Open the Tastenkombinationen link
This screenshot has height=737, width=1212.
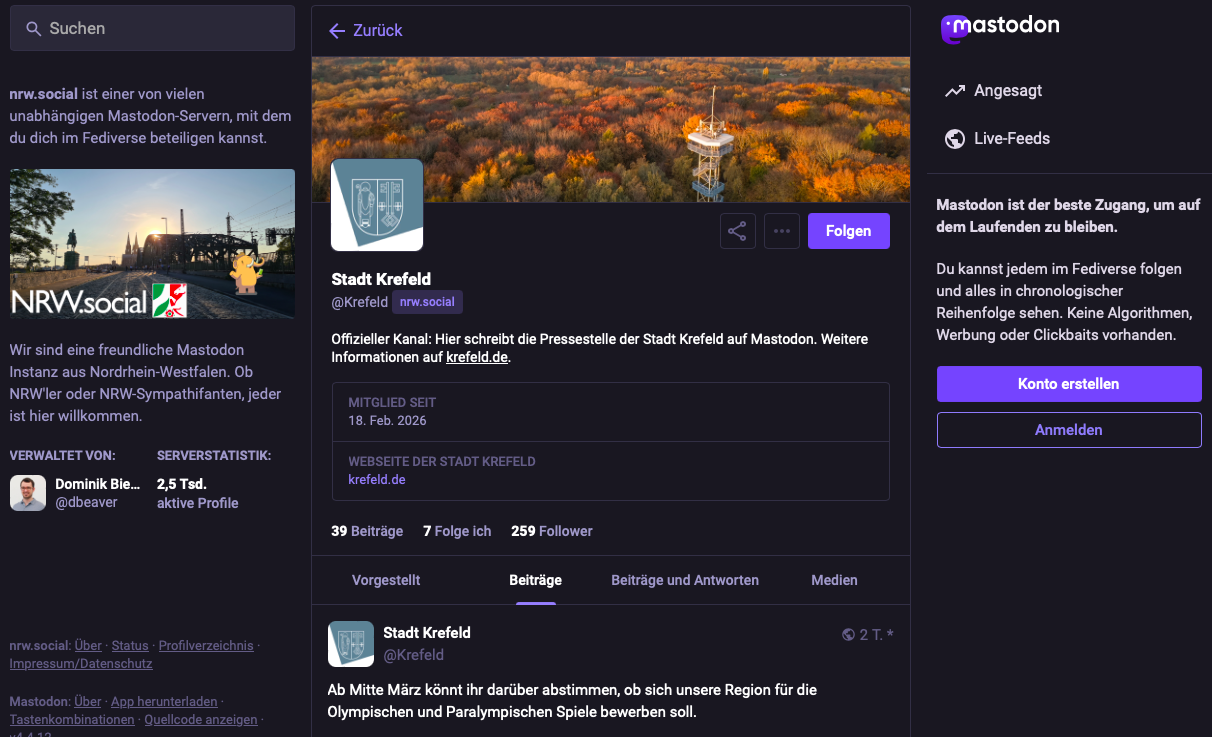tap(71, 719)
